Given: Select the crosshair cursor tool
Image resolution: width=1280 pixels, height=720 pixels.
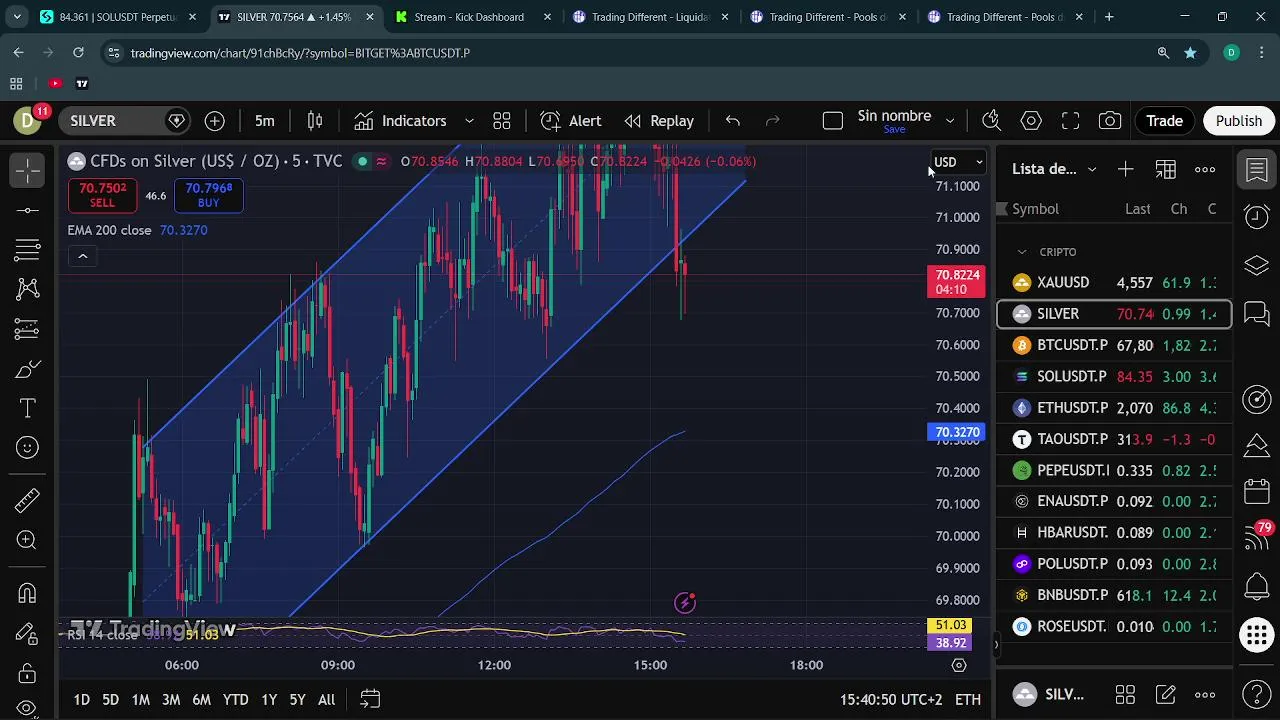Looking at the screenshot, I should [28, 170].
